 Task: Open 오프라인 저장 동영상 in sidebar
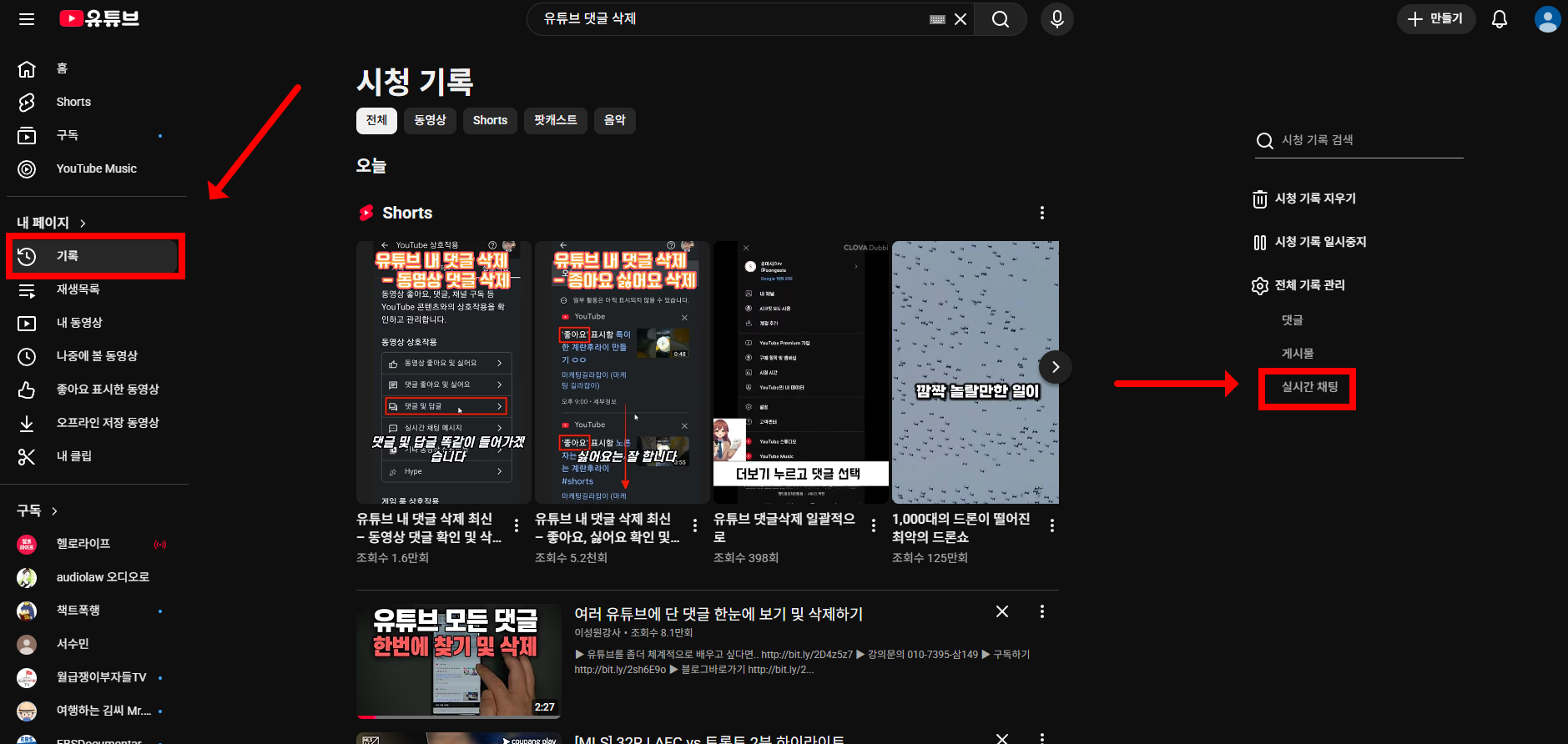click(97, 423)
